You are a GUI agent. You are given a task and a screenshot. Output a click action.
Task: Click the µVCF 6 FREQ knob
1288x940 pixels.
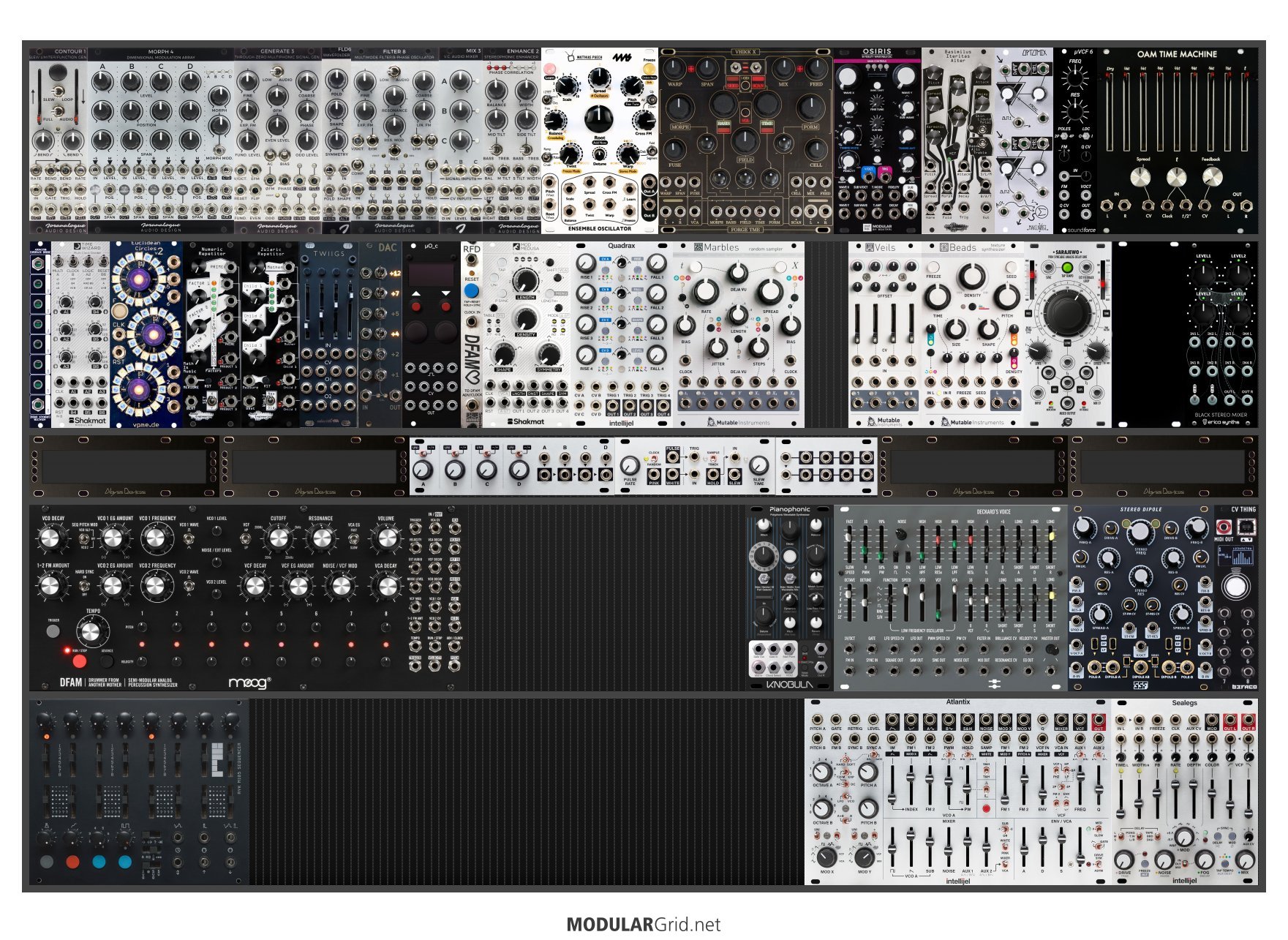click(1074, 77)
